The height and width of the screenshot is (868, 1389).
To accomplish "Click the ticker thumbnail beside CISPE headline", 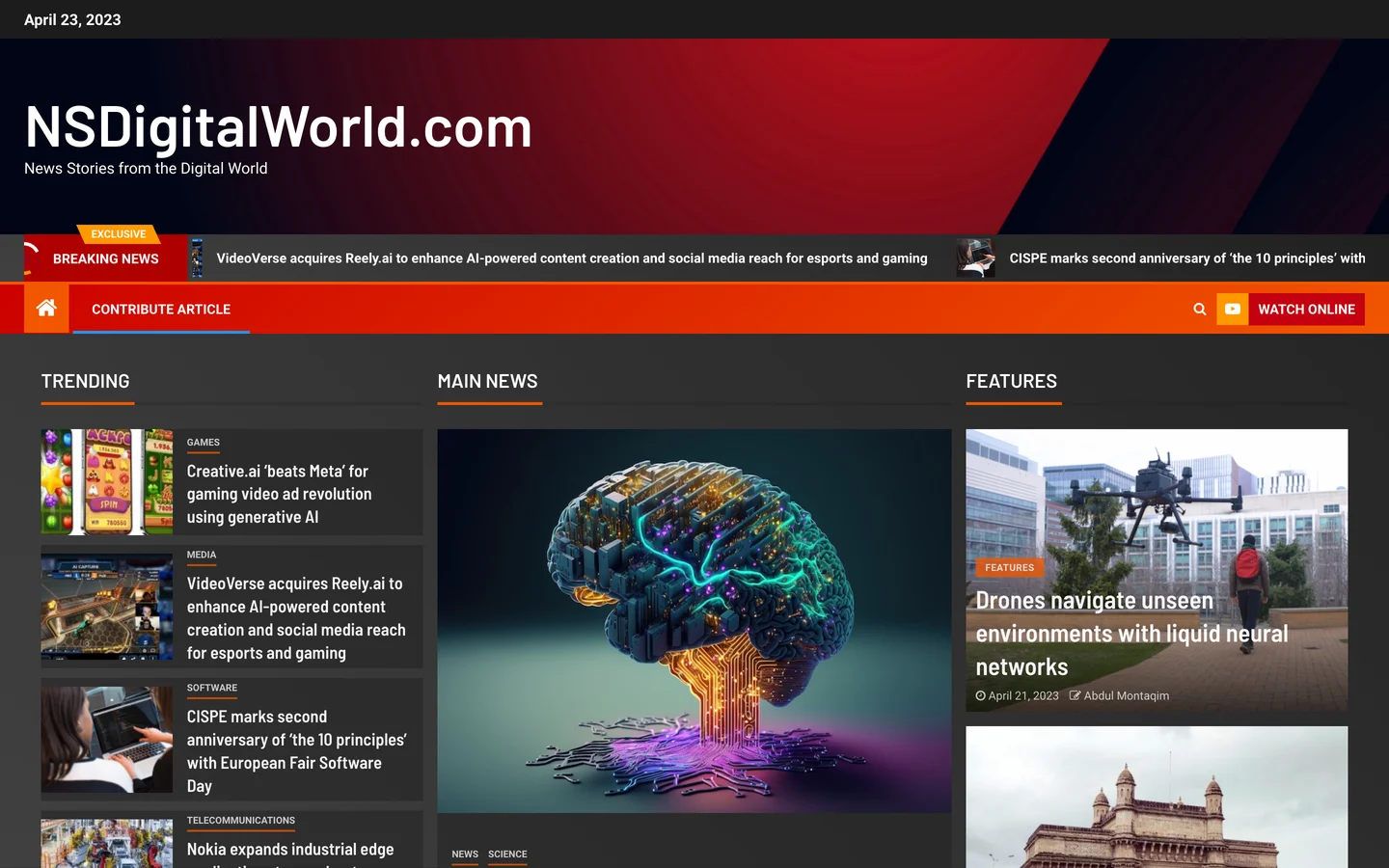I will [975, 258].
